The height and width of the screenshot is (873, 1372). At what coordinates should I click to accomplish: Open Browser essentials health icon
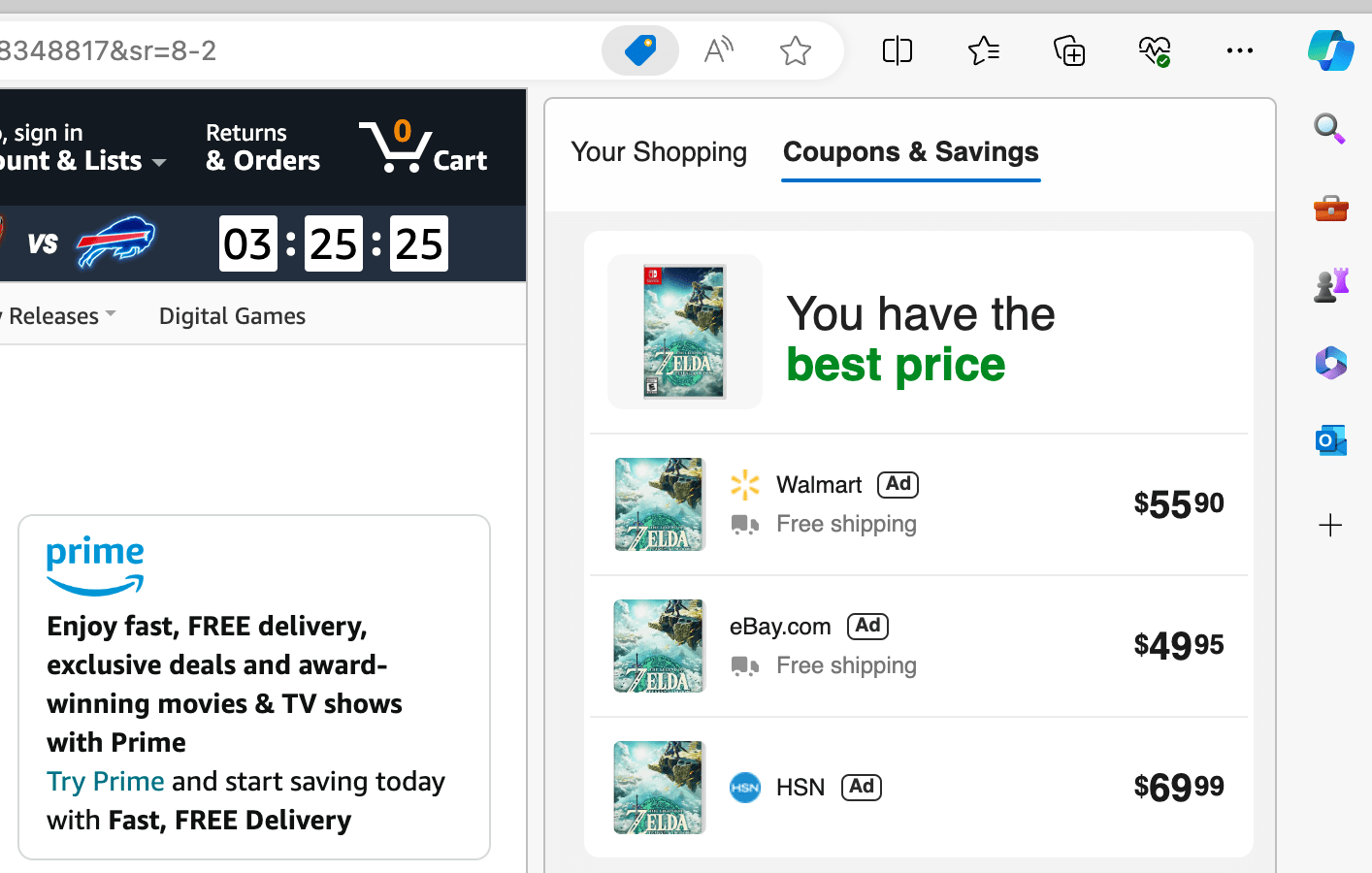(1154, 50)
